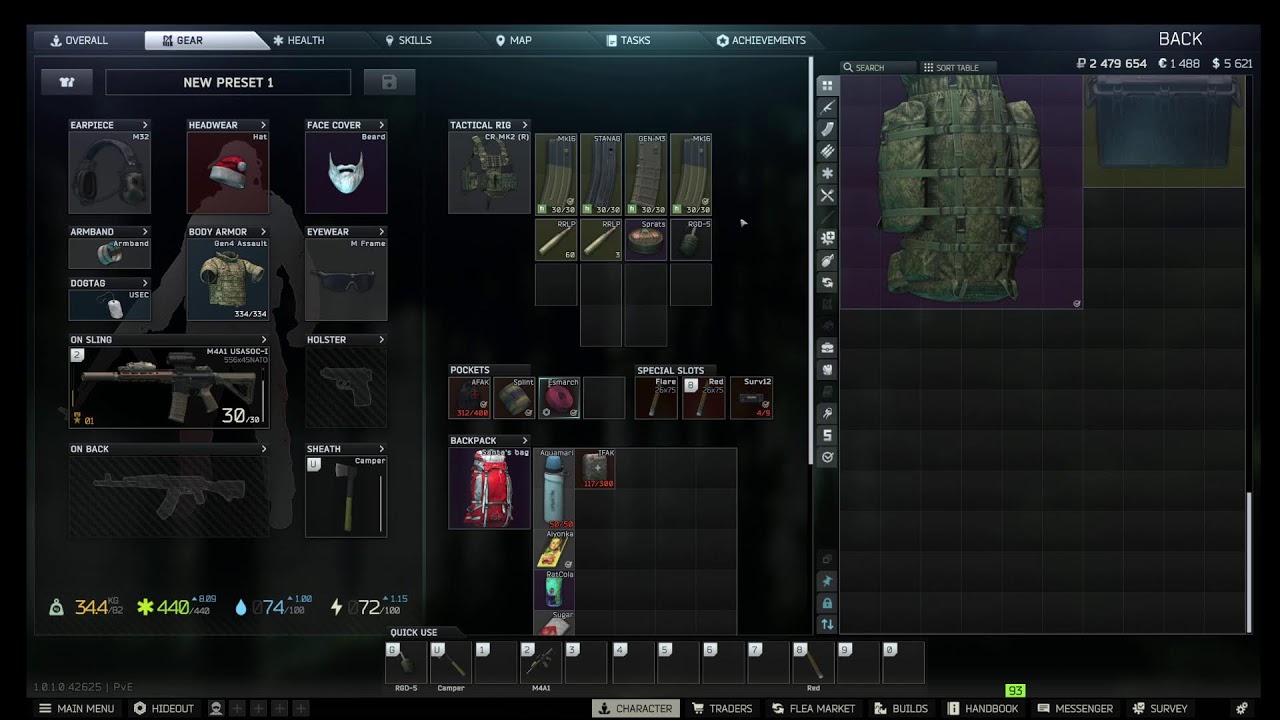Viewport: 1280px width, 720px height.
Task: Filter stash by keys icon
Action: point(827,413)
